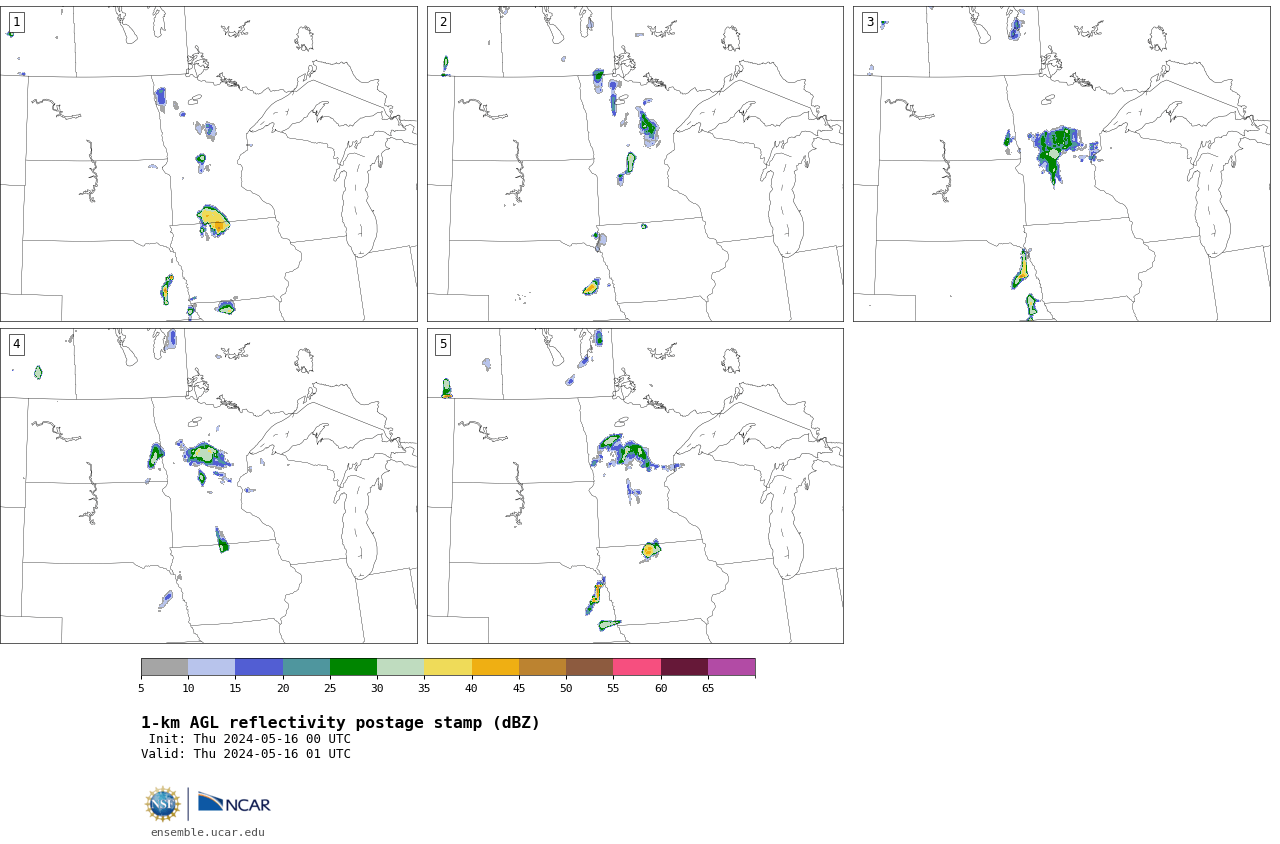Click the blue 15-20 dBZ color swatch

coord(259,667)
